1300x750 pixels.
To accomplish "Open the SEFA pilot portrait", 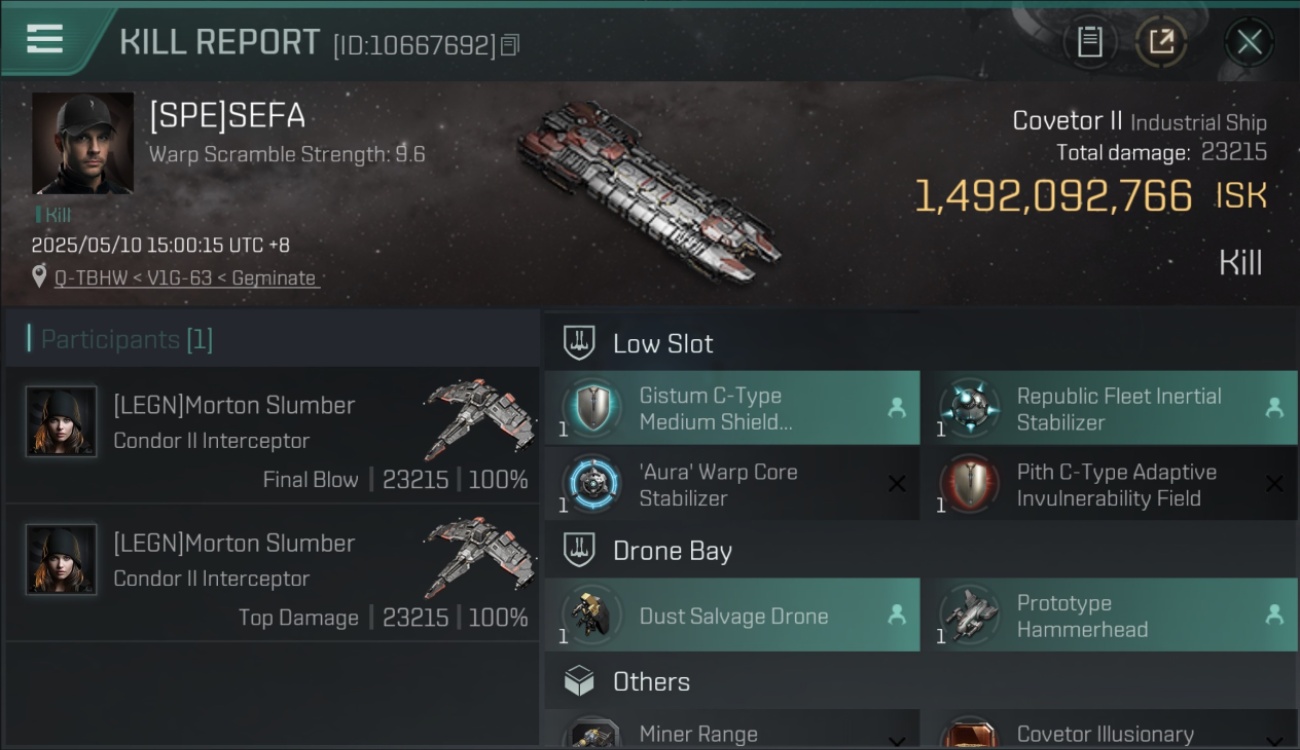I will pos(83,144).
